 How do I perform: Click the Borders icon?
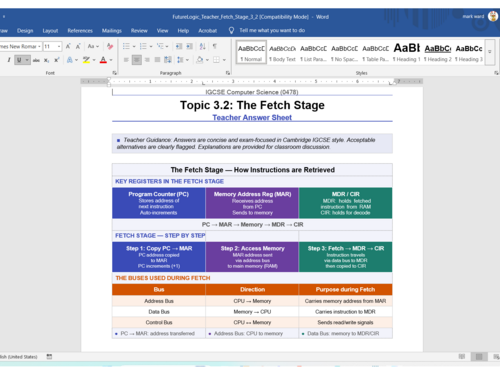click(216, 60)
